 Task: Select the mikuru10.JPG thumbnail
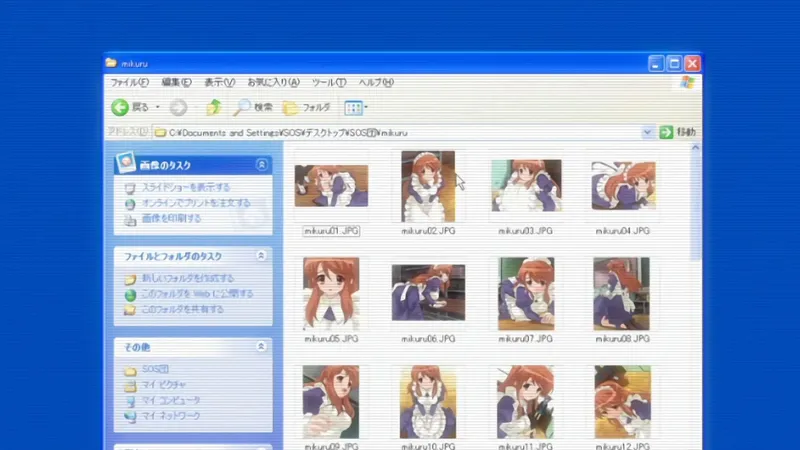coord(428,402)
